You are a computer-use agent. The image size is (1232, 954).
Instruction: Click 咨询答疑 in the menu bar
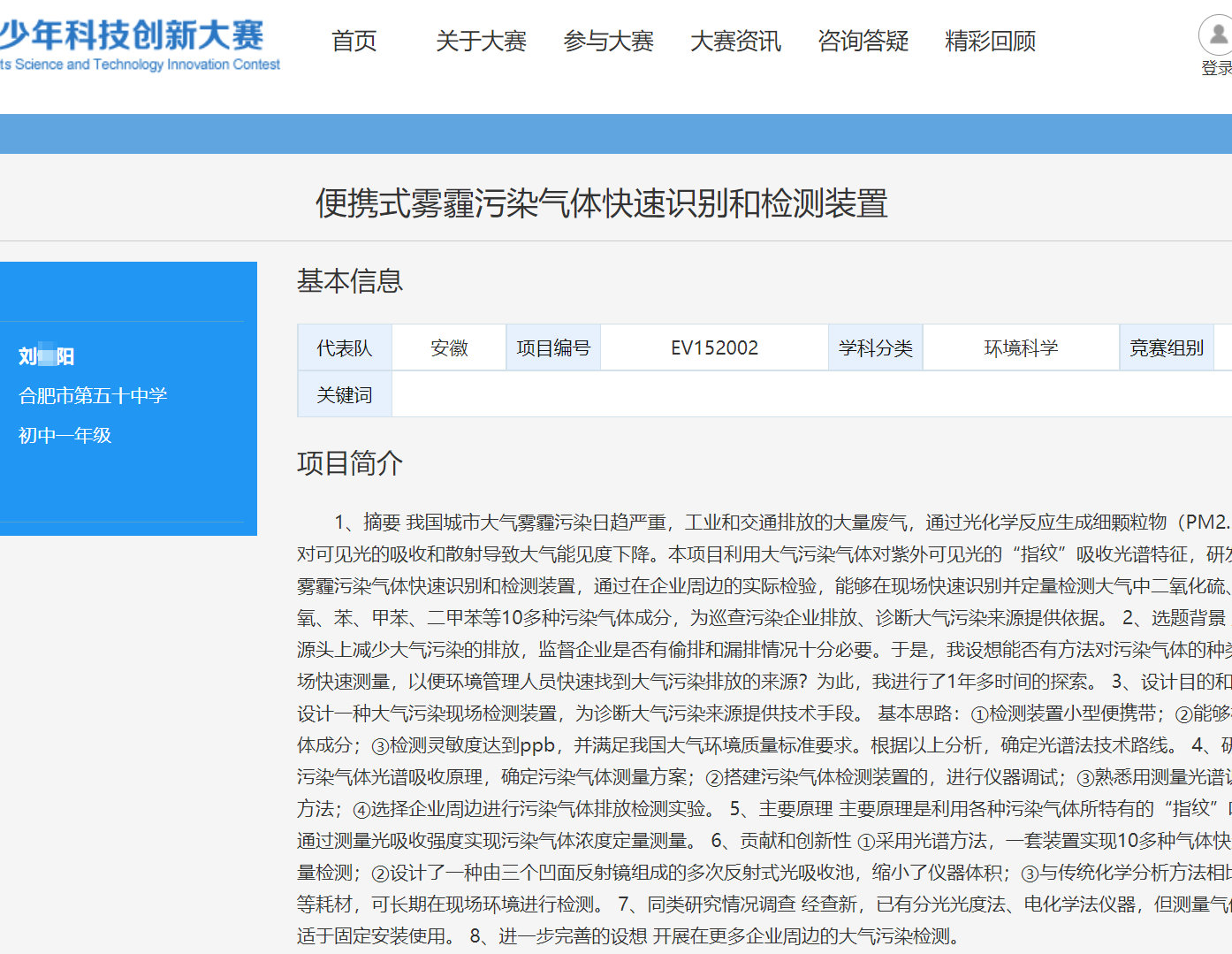tap(863, 41)
